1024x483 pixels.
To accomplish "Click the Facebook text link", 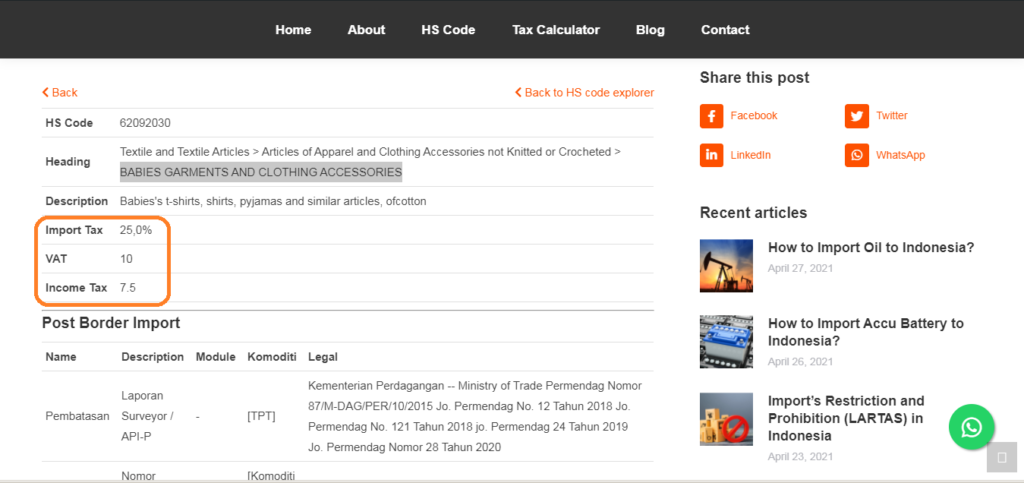I will (x=754, y=116).
